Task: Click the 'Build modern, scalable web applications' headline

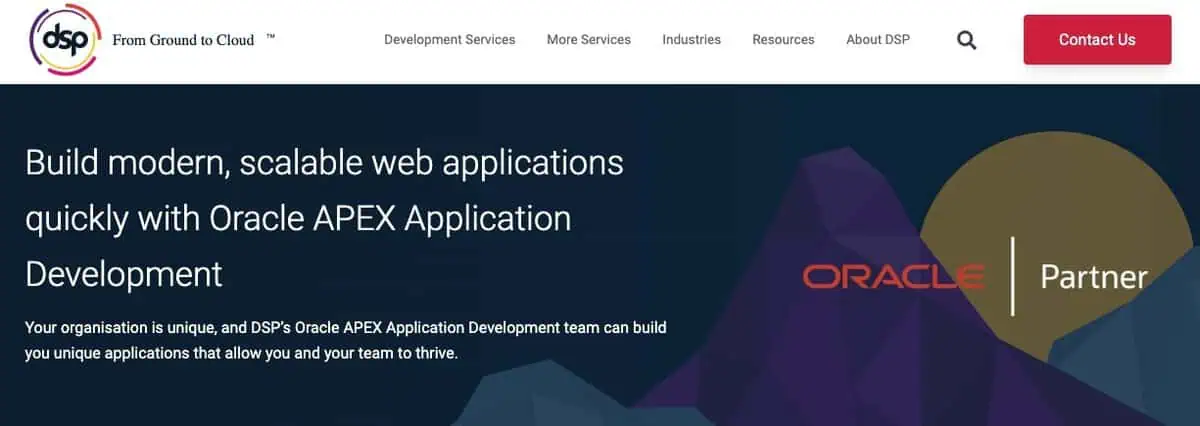Action: coord(325,217)
